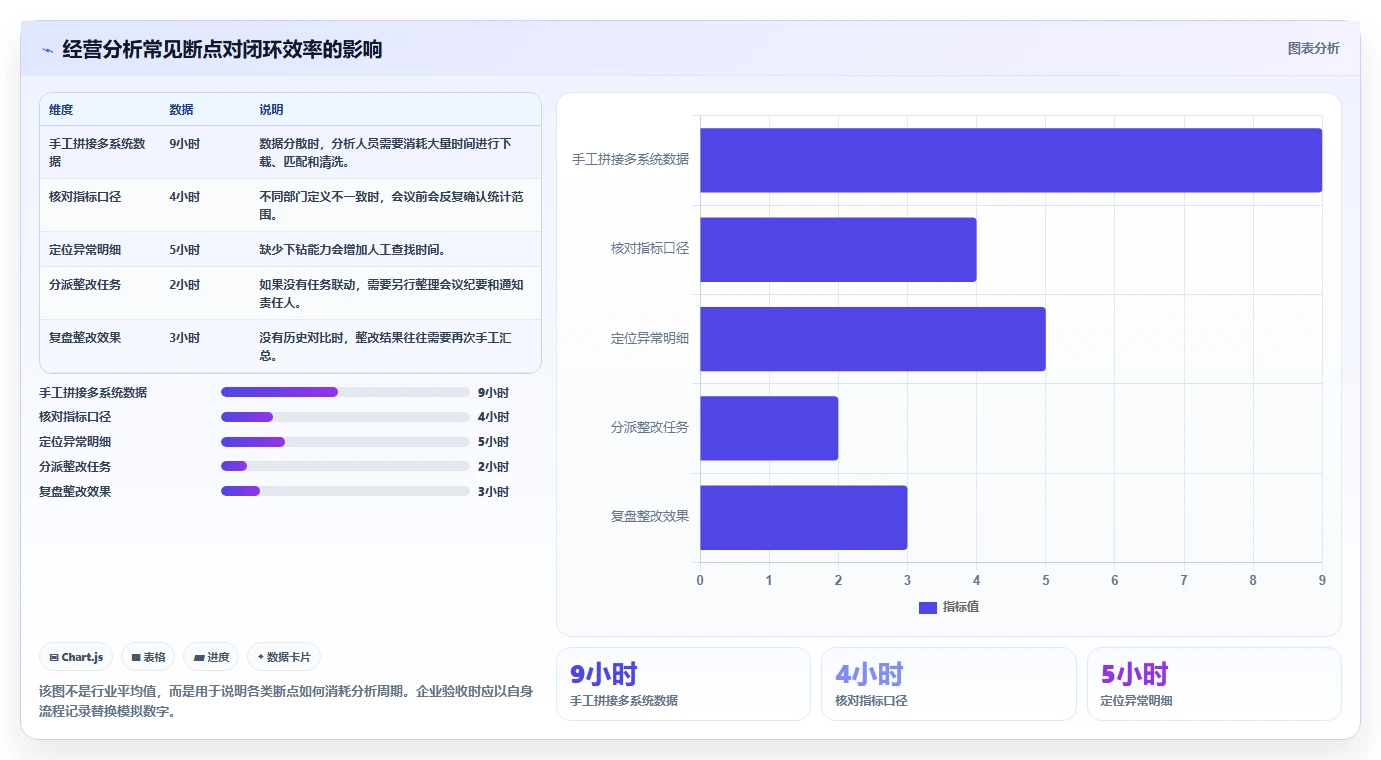Click the 图表分析 label in the header

(x=1313, y=48)
